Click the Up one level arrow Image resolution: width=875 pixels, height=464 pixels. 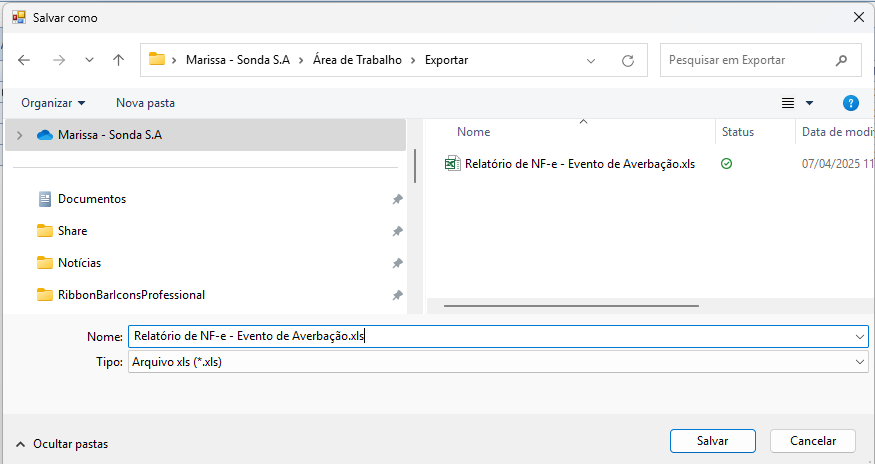point(118,60)
